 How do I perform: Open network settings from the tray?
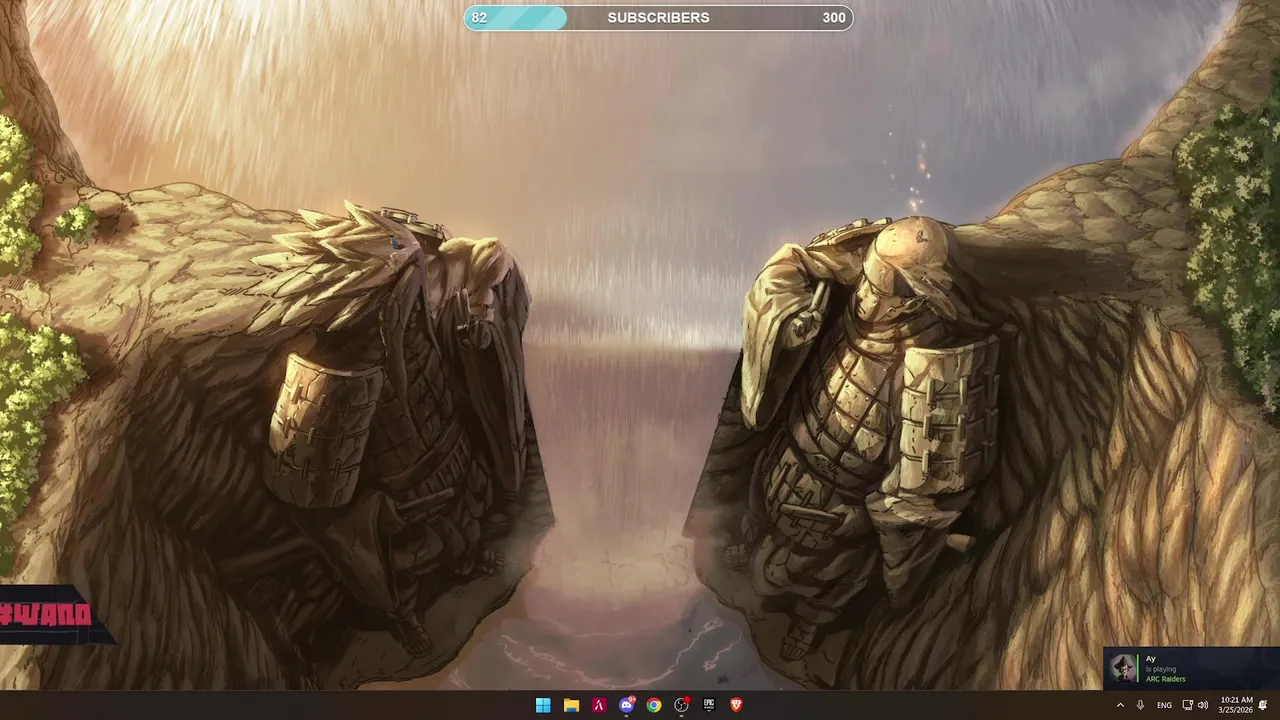pyautogui.click(x=1187, y=705)
